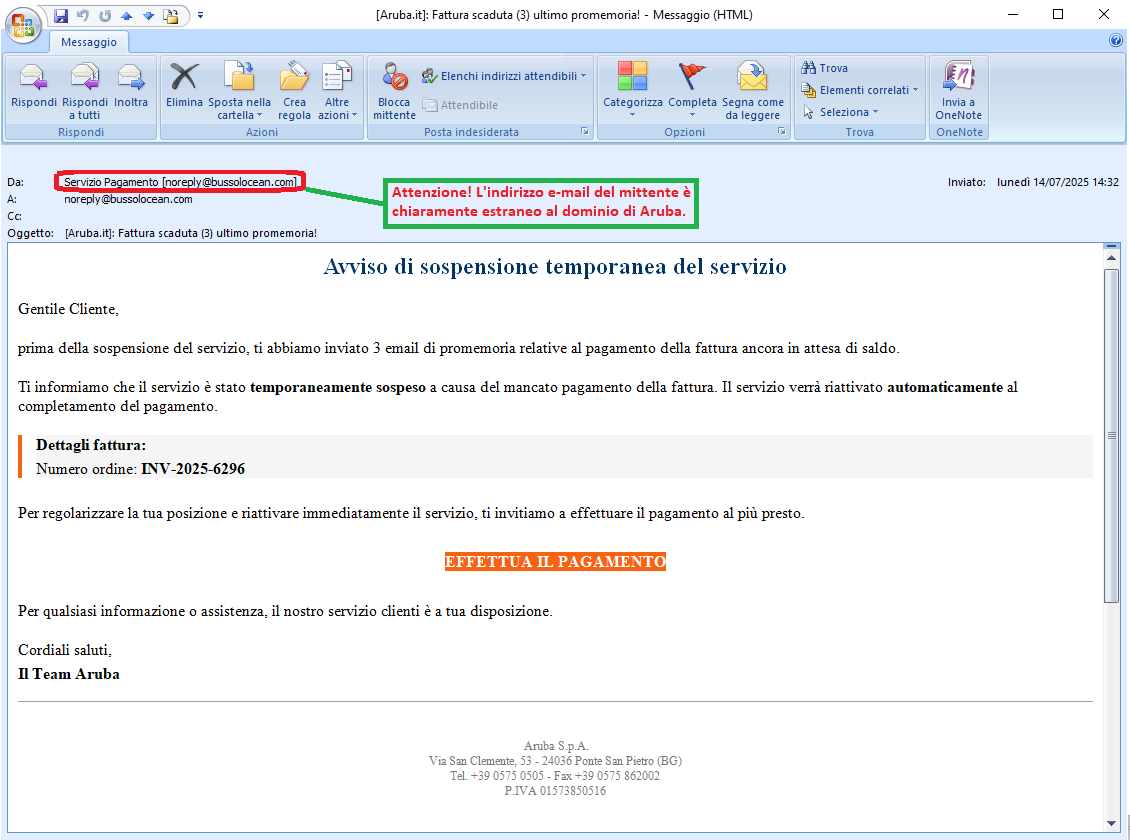The image size is (1130, 840).
Task: Click the Dettagli fattura label
Action: [91, 445]
